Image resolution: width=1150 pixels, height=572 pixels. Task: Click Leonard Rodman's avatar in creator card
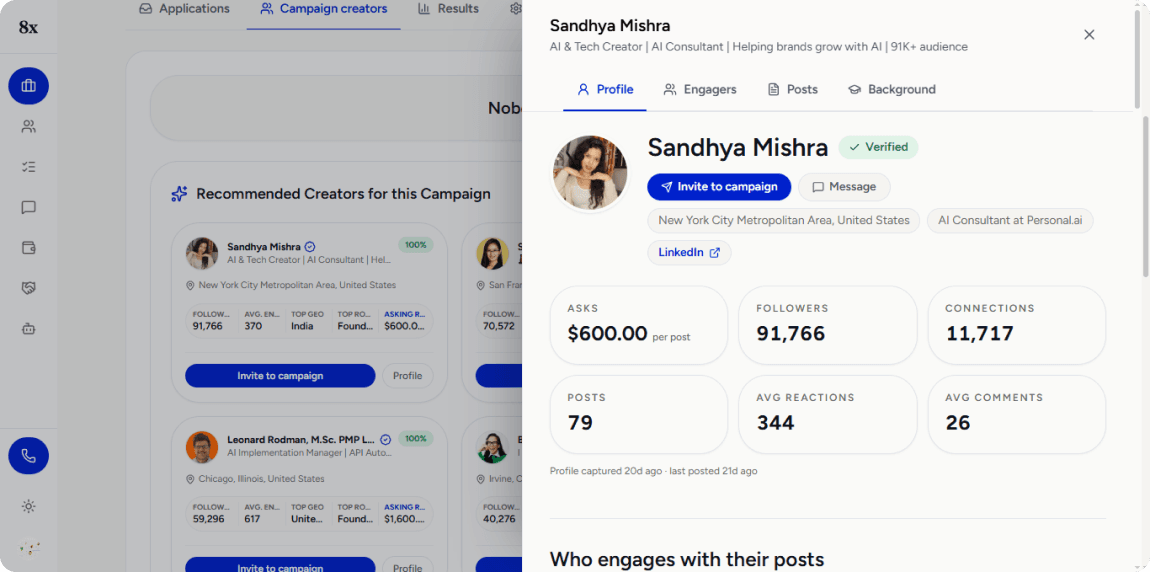(202, 447)
